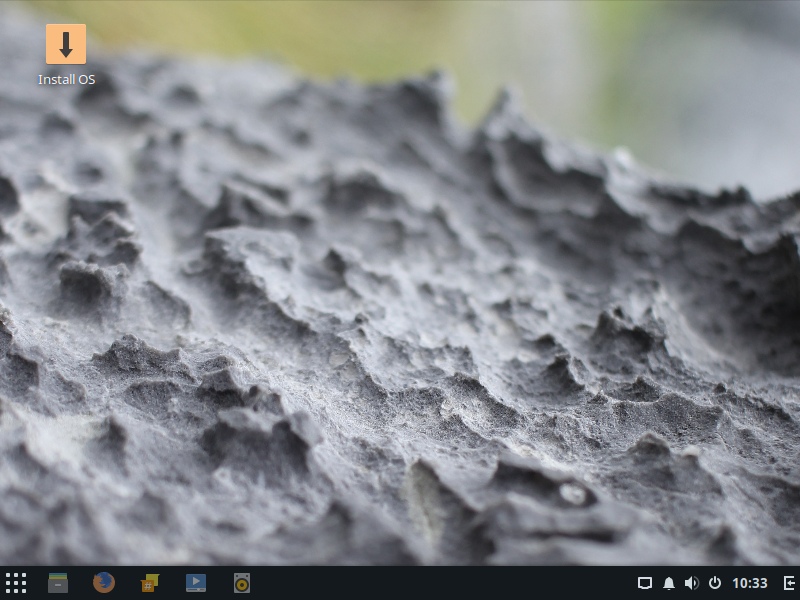800x600 pixels.
Task: Open the video player launcher
Action: click(196, 583)
